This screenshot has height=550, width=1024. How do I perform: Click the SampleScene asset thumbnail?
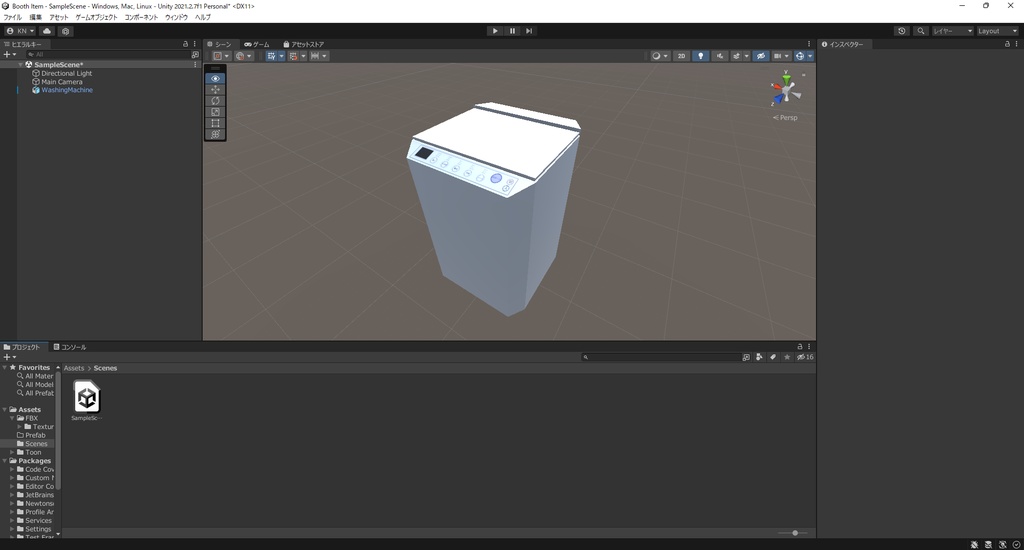coord(87,397)
